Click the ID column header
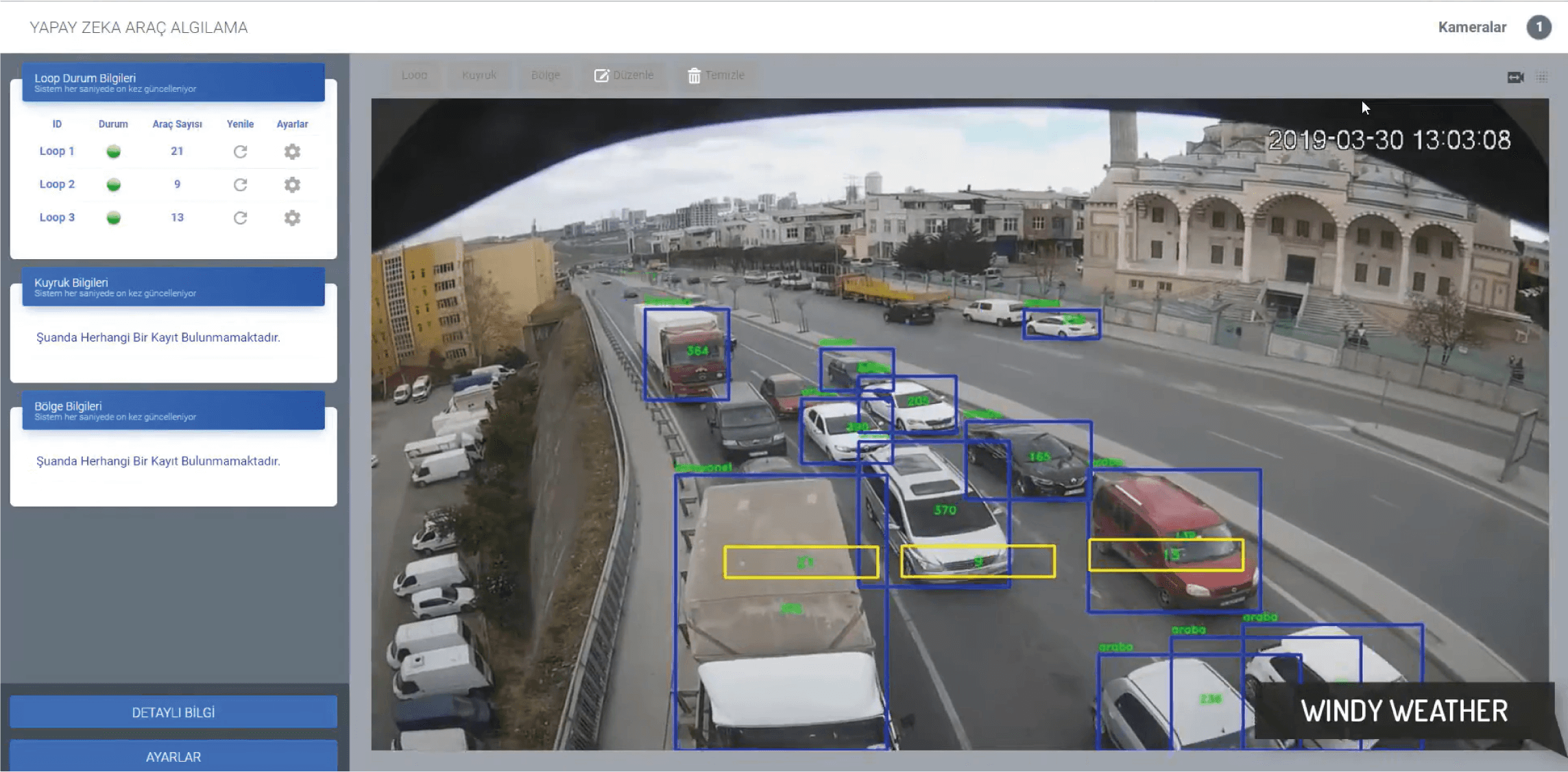Viewport: 1568px width, 772px height. (57, 124)
